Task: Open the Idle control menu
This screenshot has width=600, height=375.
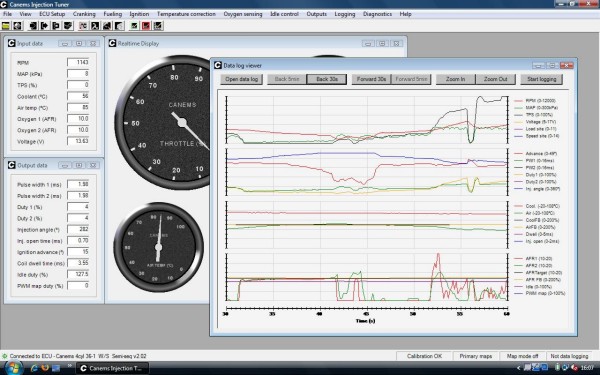Action: click(x=284, y=14)
